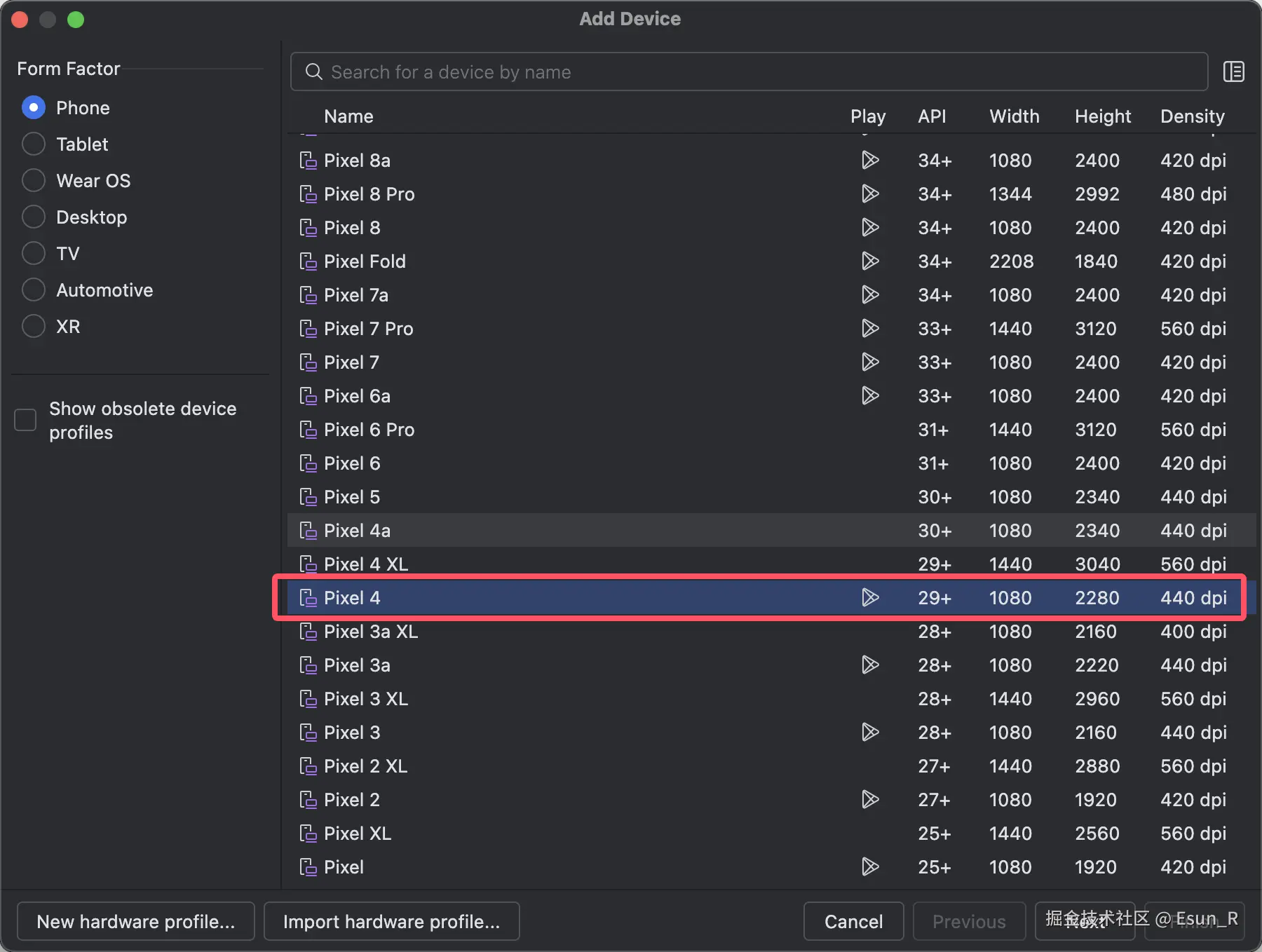This screenshot has height=952, width=1262.
Task: Click the device icon beside Pixel 3
Action: (308, 733)
